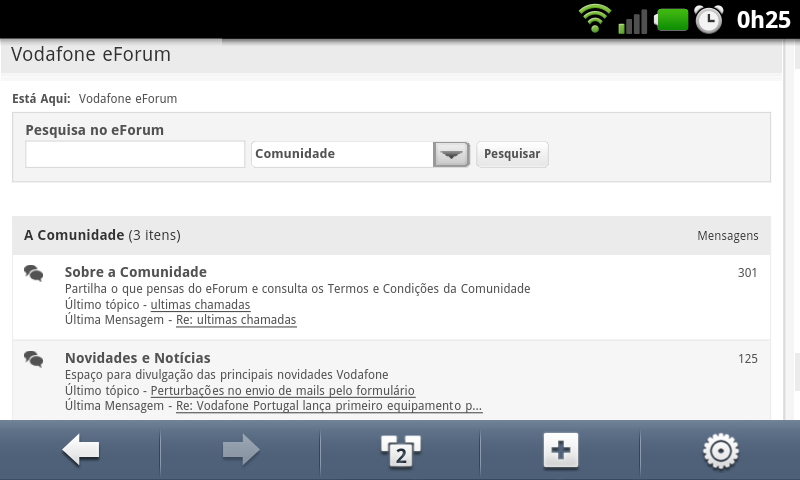Viewport: 800px width, 480px height.
Task: Tap the Wi-Fi status icon
Action: [595, 18]
